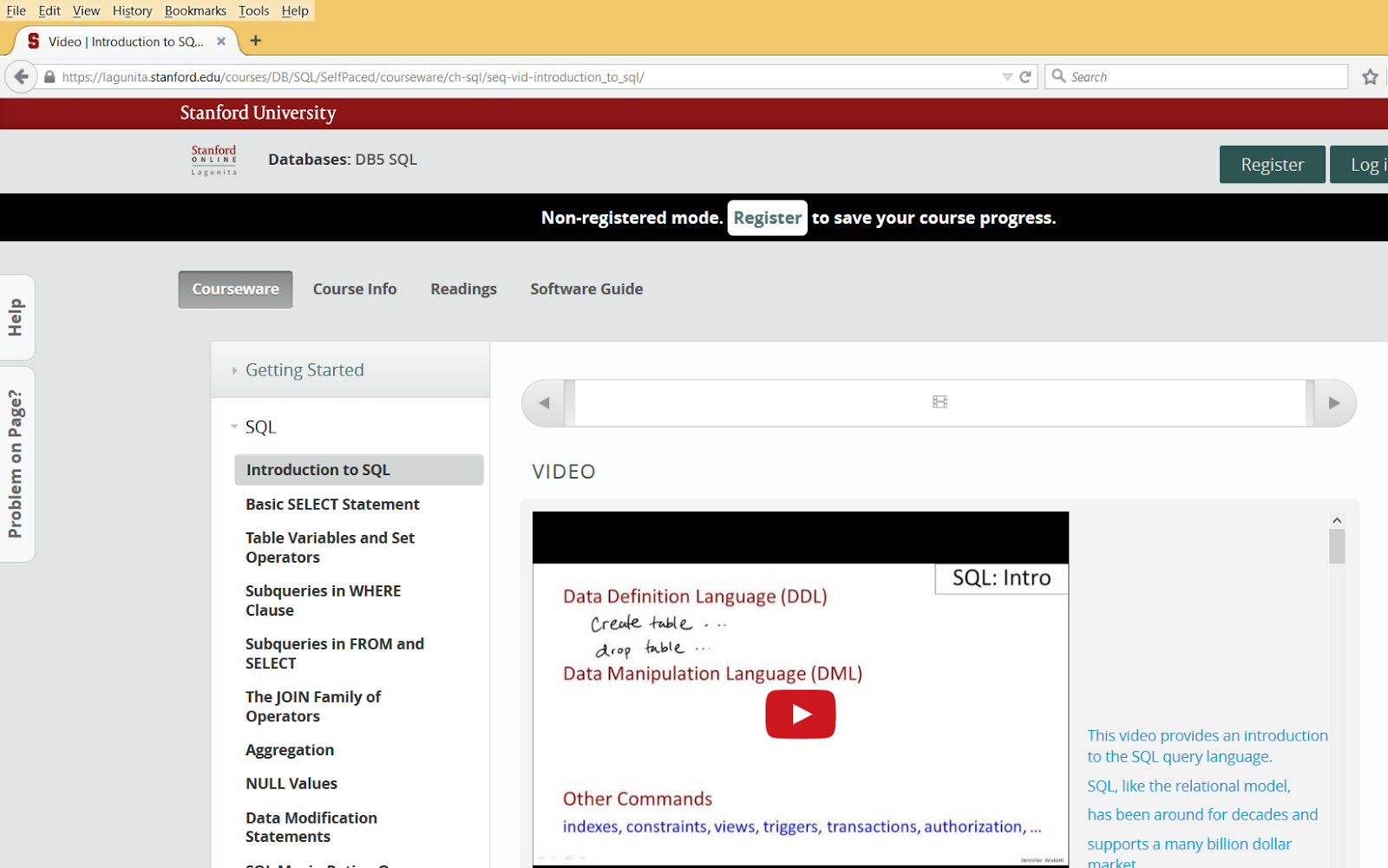Click transcript line 'supports a many billion dollar'
This screenshot has width=1388, height=868.
pos(1189,844)
